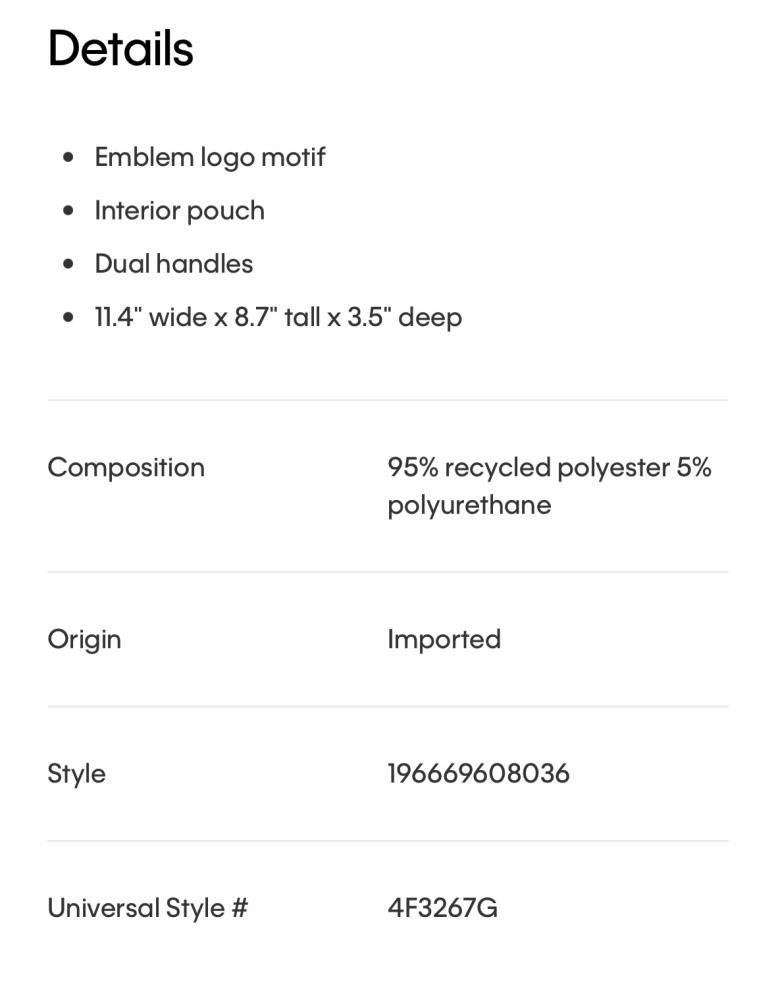Click the 'Dual handles' list item
Viewport: 776px width, 1000px height.
pos(174,264)
